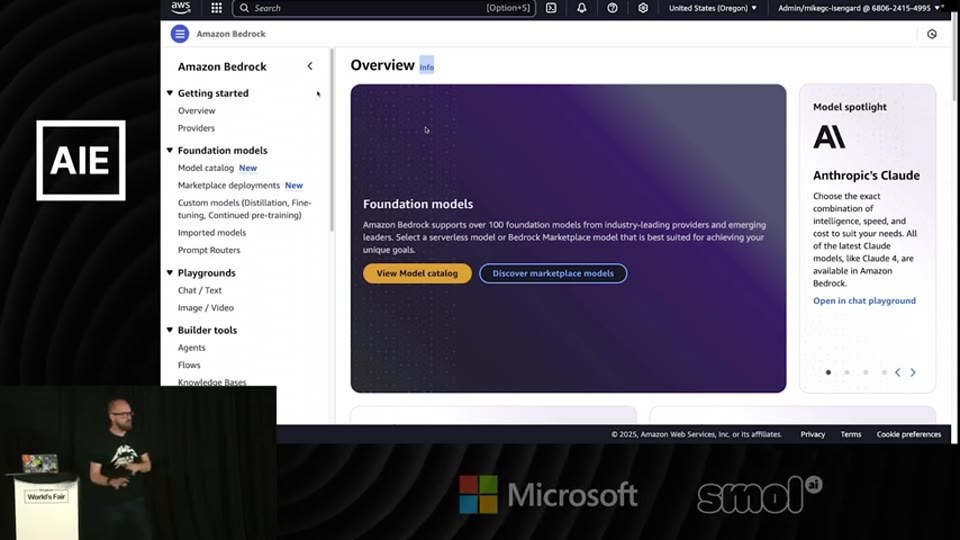Click the View Model catalog button

(x=417, y=273)
